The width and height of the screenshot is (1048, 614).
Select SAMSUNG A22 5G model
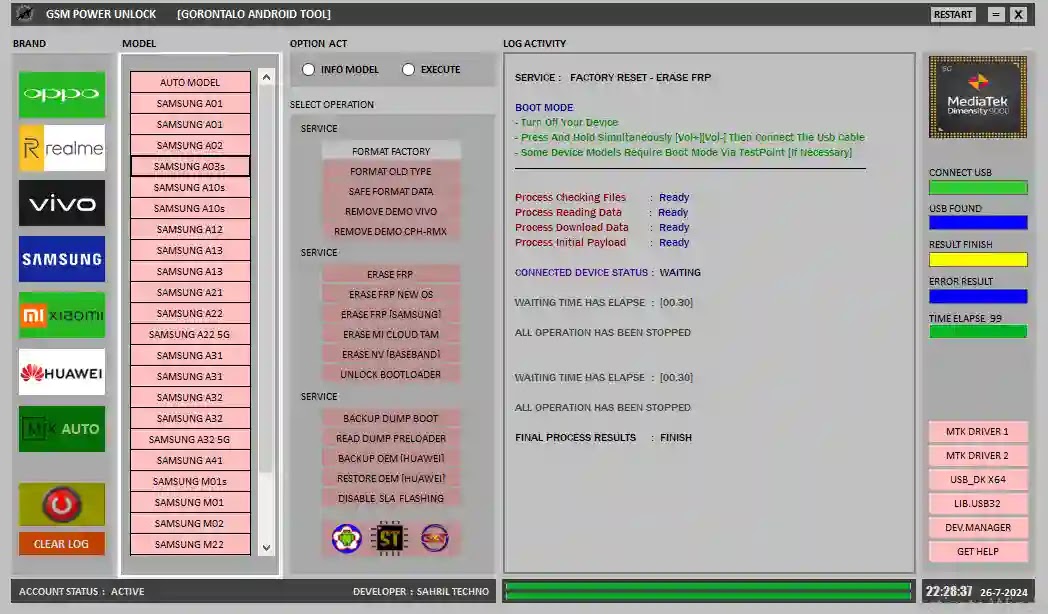click(x=190, y=334)
